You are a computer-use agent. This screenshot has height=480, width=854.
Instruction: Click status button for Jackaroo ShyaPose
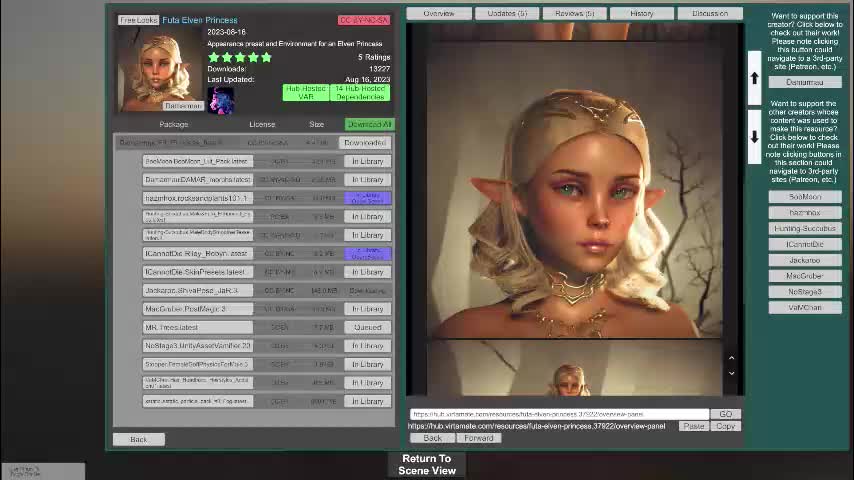click(368, 290)
